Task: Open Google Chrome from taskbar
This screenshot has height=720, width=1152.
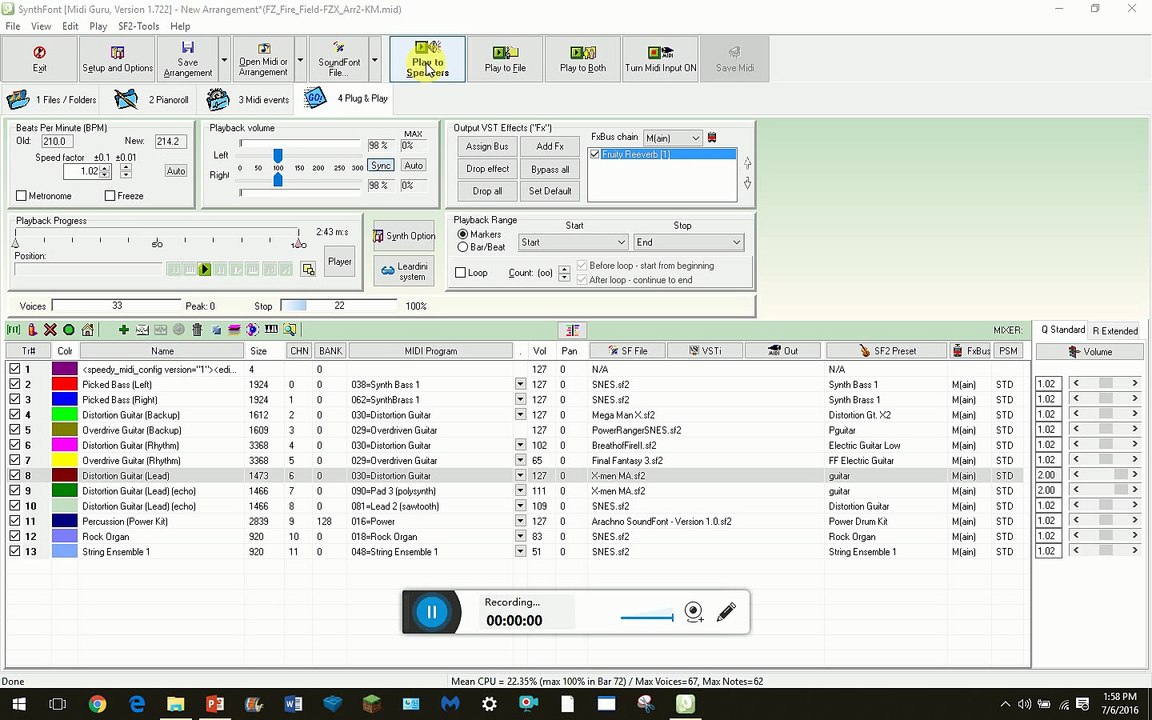Action: (97, 704)
